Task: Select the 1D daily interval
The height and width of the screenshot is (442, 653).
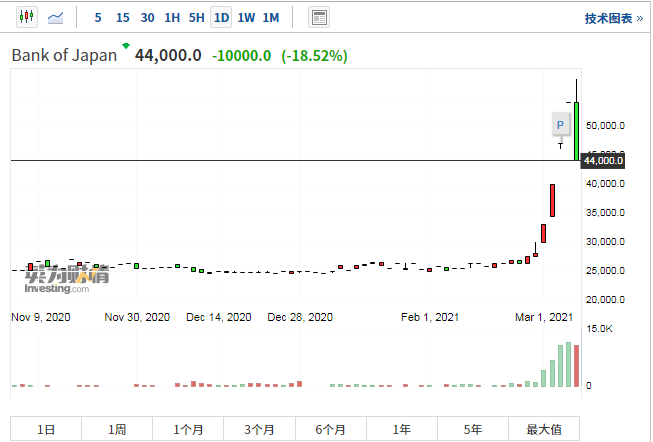Action: coord(221,17)
